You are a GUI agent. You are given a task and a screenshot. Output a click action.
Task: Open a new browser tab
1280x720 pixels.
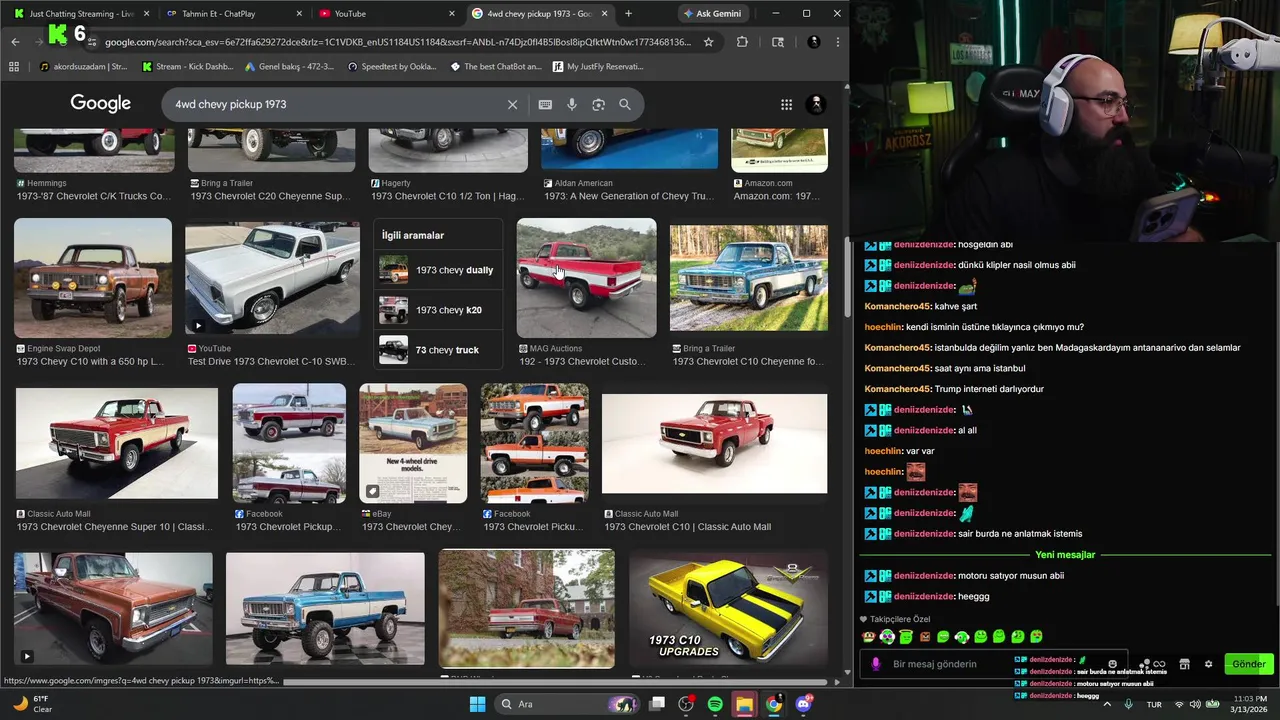628,13
